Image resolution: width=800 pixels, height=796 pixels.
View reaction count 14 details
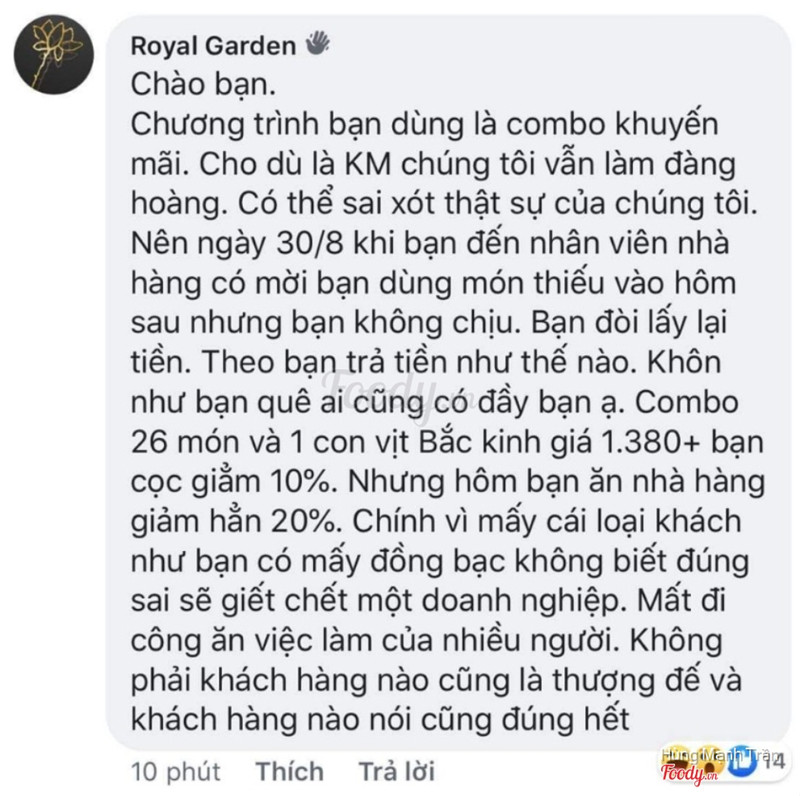pos(774,762)
